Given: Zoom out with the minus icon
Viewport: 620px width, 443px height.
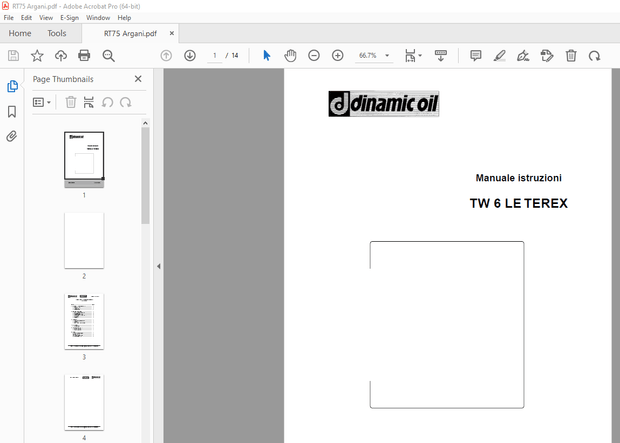Looking at the screenshot, I should pyautogui.click(x=314, y=55).
